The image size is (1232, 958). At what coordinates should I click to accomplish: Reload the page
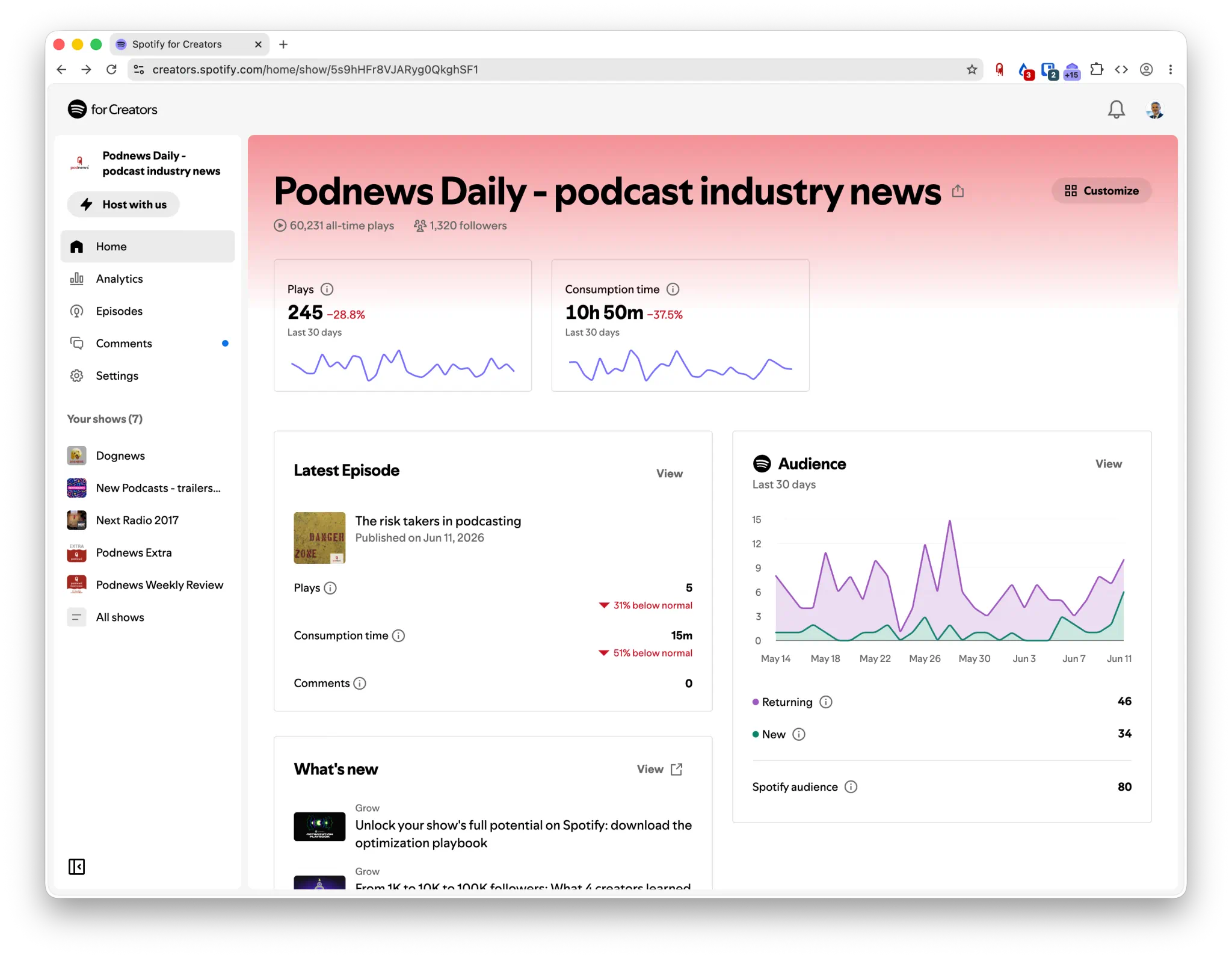click(x=111, y=70)
